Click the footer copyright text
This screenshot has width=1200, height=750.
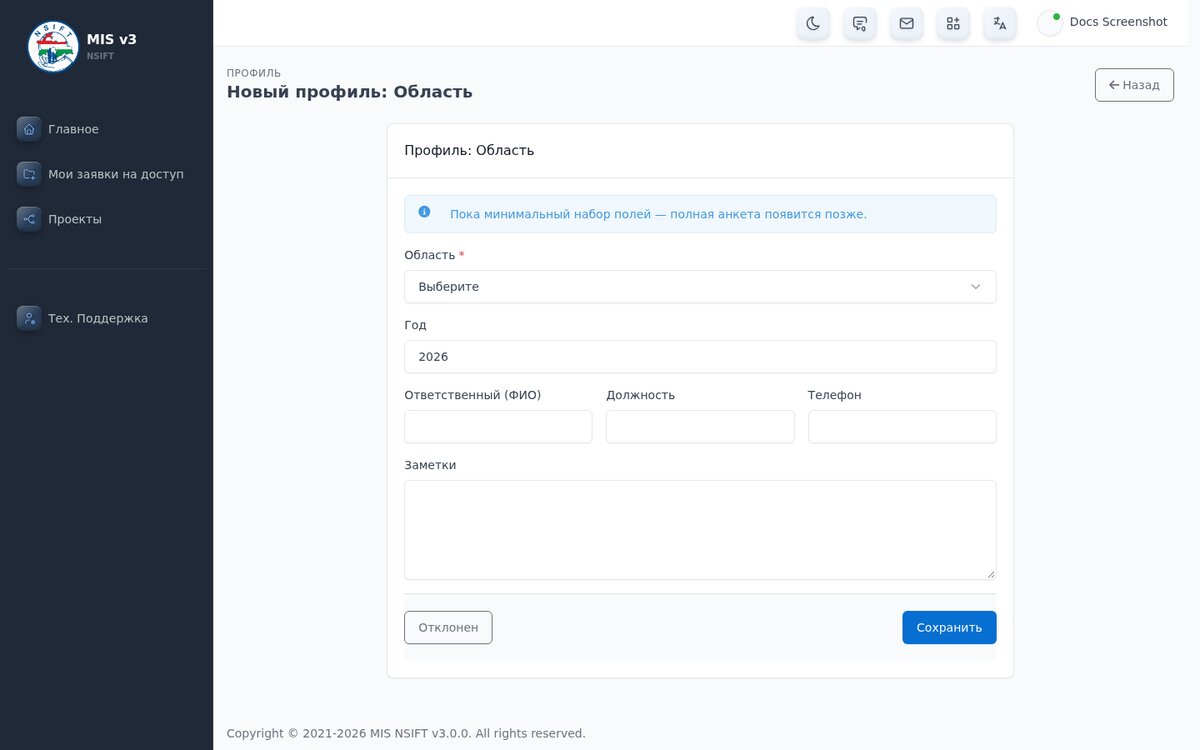click(406, 733)
